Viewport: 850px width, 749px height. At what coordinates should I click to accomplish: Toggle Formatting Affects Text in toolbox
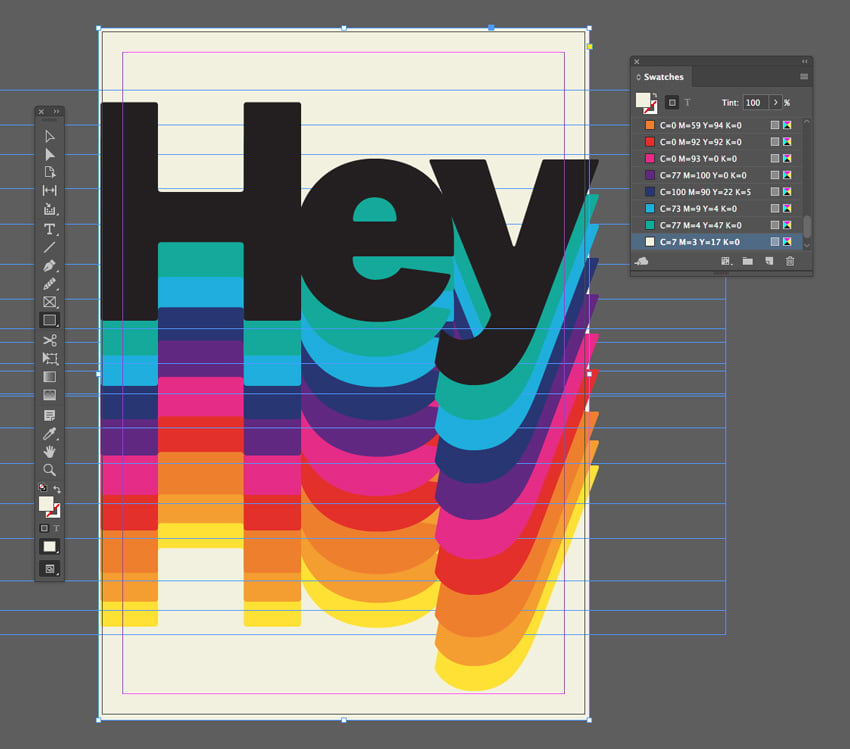pyautogui.click(x=56, y=528)
